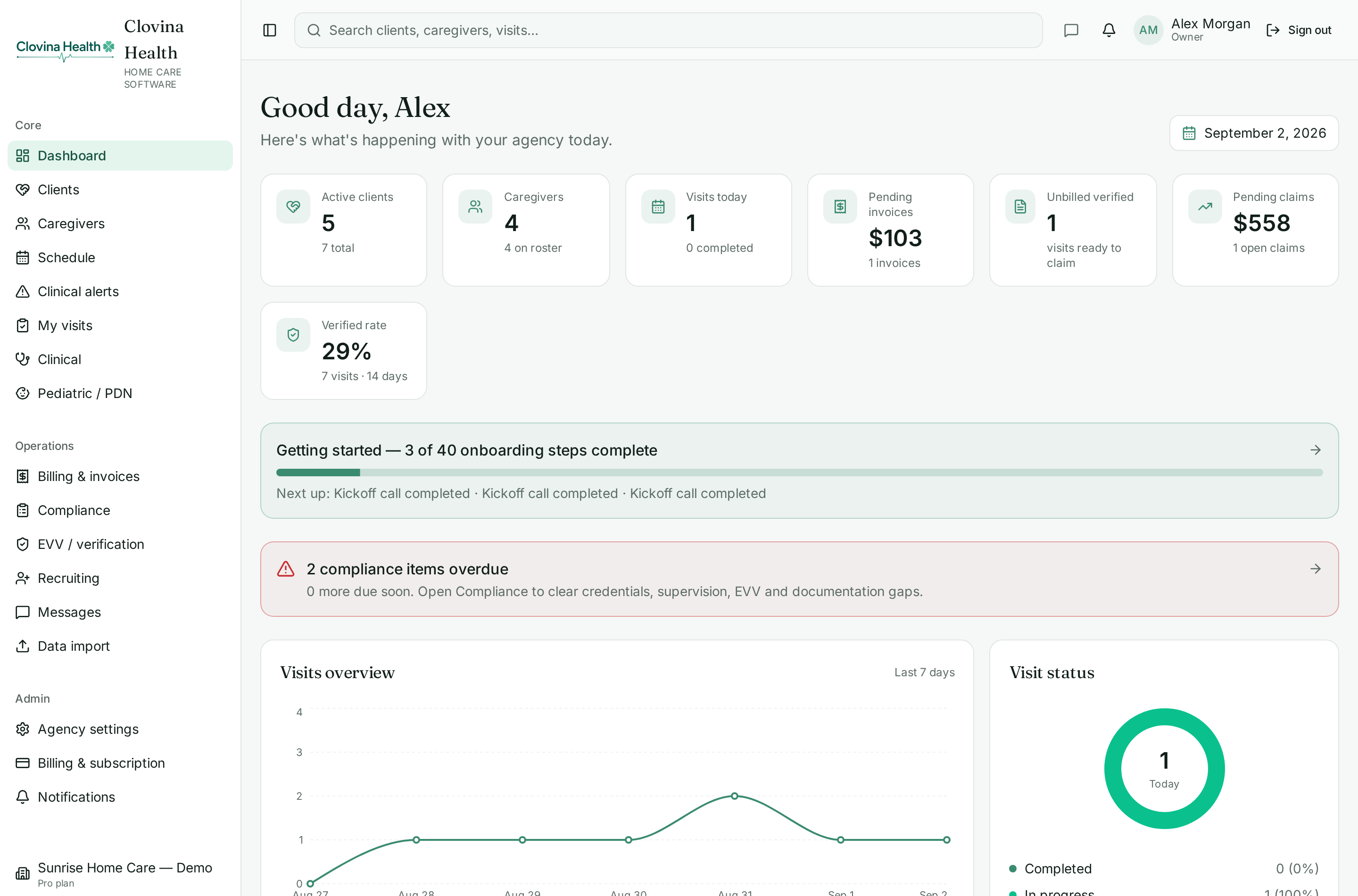Image resolution: width=1358 pixels, height=896 pixels.
Task: Click the calendar icon in date button
Action: (x=1188, y=133)
